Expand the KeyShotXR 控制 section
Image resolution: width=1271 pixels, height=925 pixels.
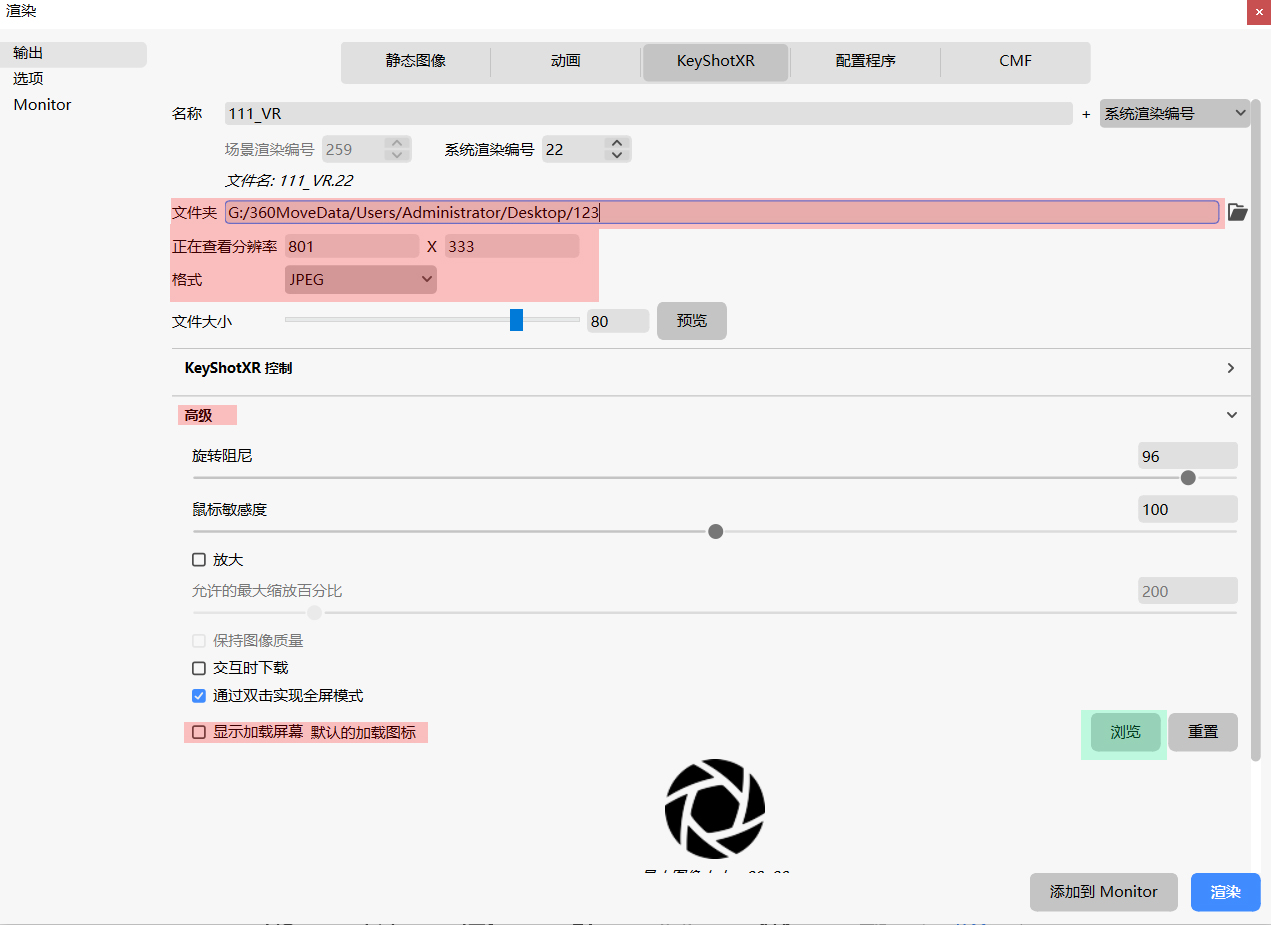point(1231,368)
